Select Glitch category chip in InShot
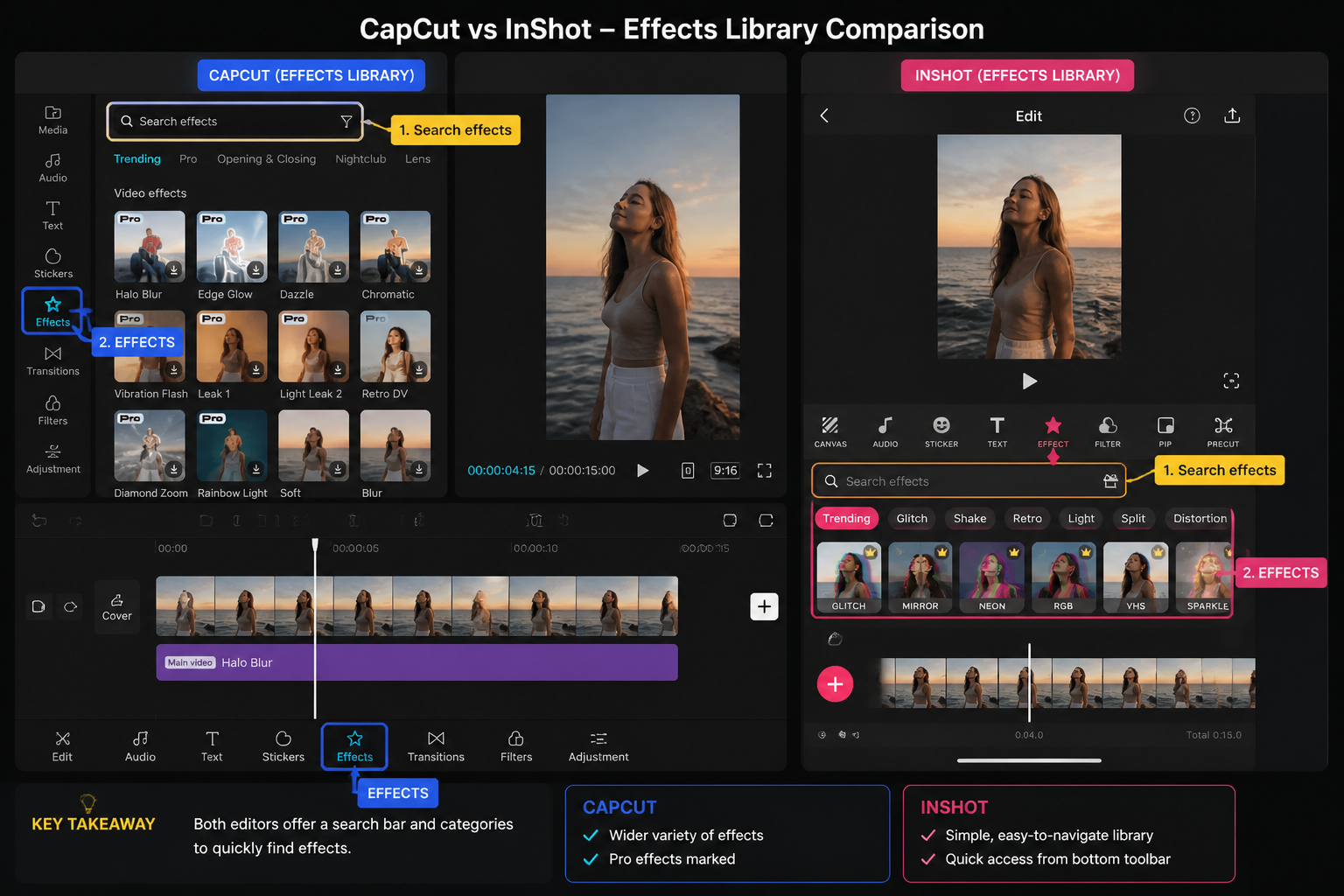 click(x=912, y=519)
